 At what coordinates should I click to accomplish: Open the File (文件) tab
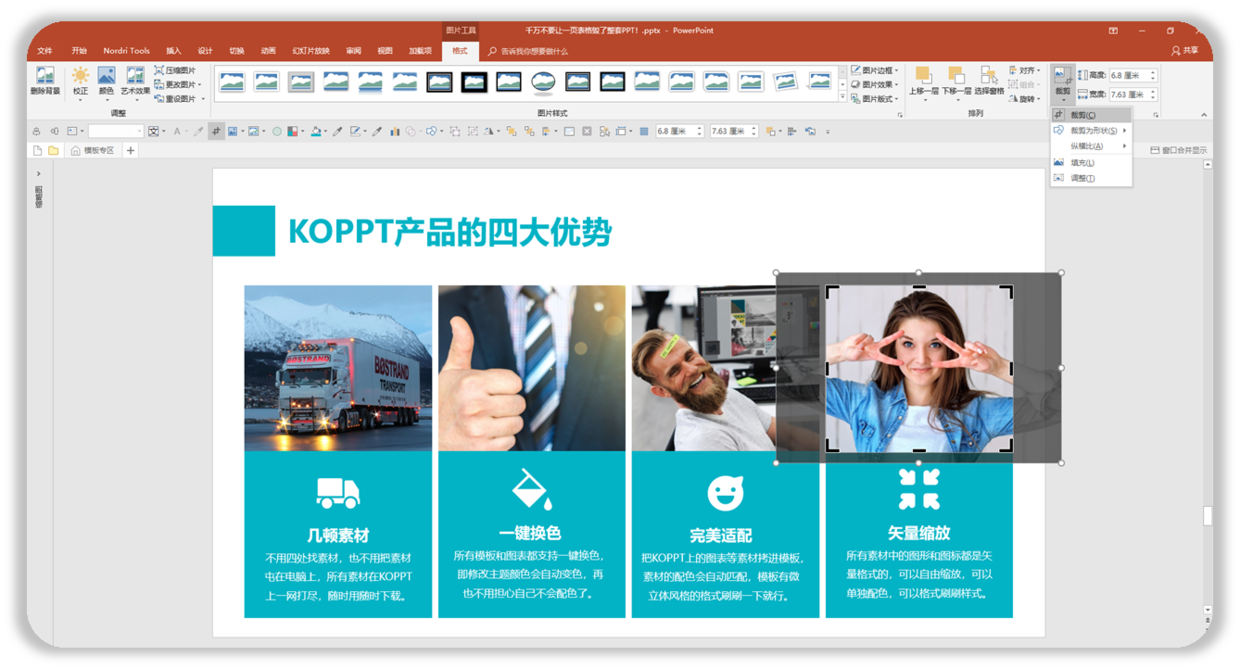[45, 51]
